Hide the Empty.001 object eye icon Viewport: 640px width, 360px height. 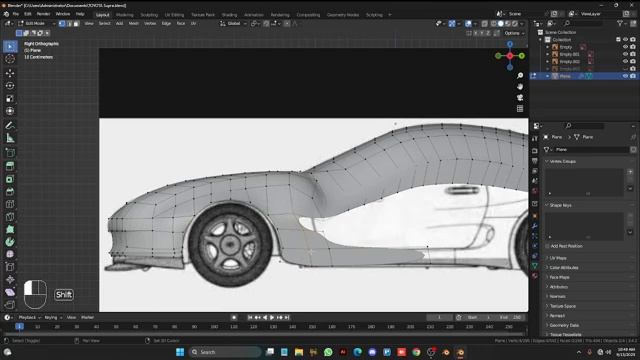click(x=625, y=54)
